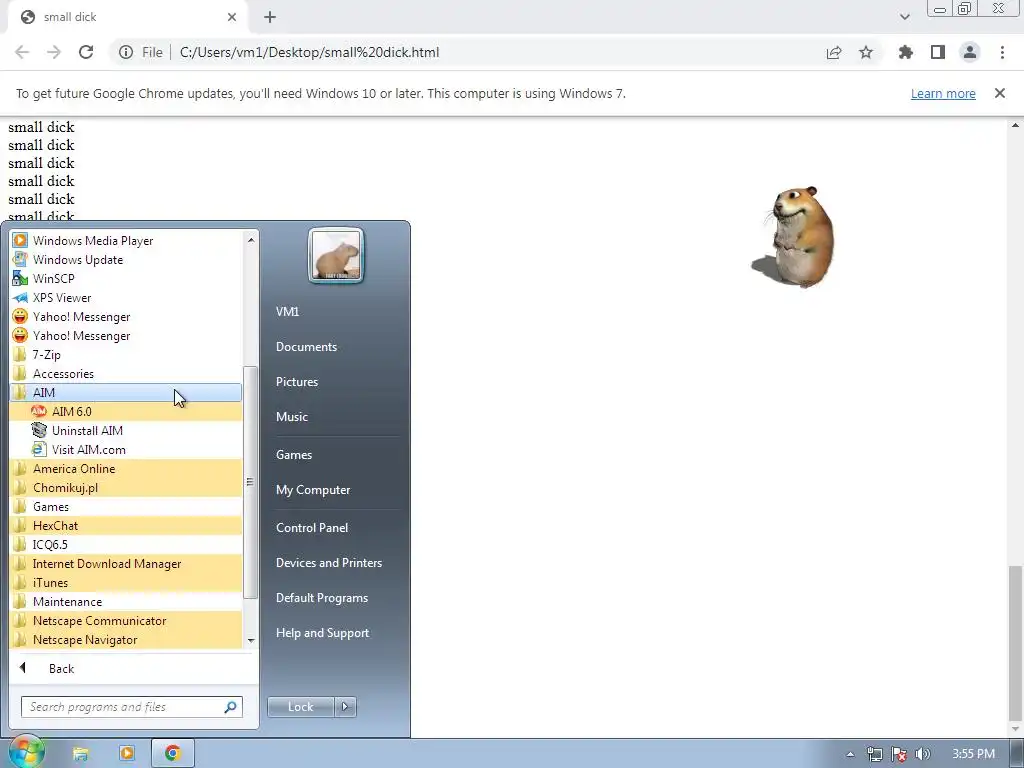Click Chrome back arrow
The width and height of the screenshot is (1024, 768).
point(22,52)
